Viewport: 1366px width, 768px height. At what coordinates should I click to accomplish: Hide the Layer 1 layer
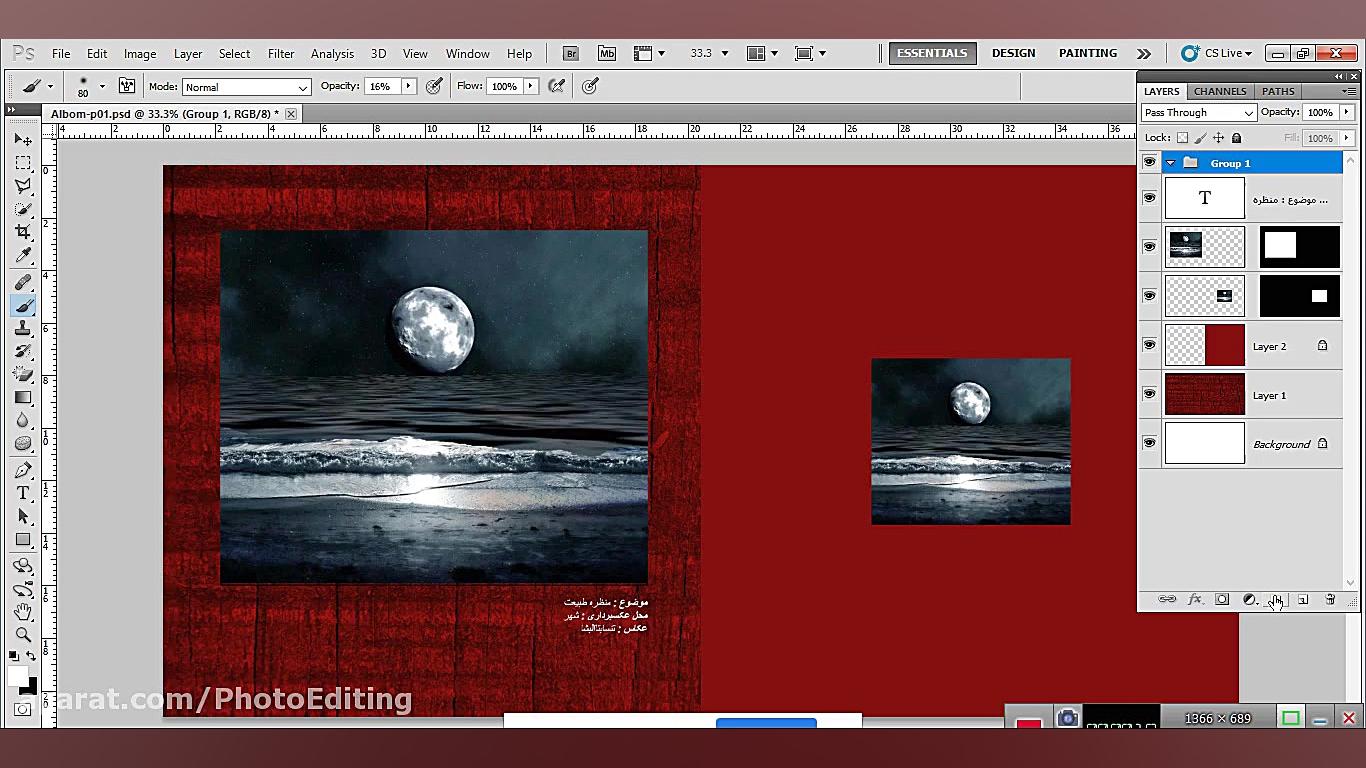(x=1149, y=394)
